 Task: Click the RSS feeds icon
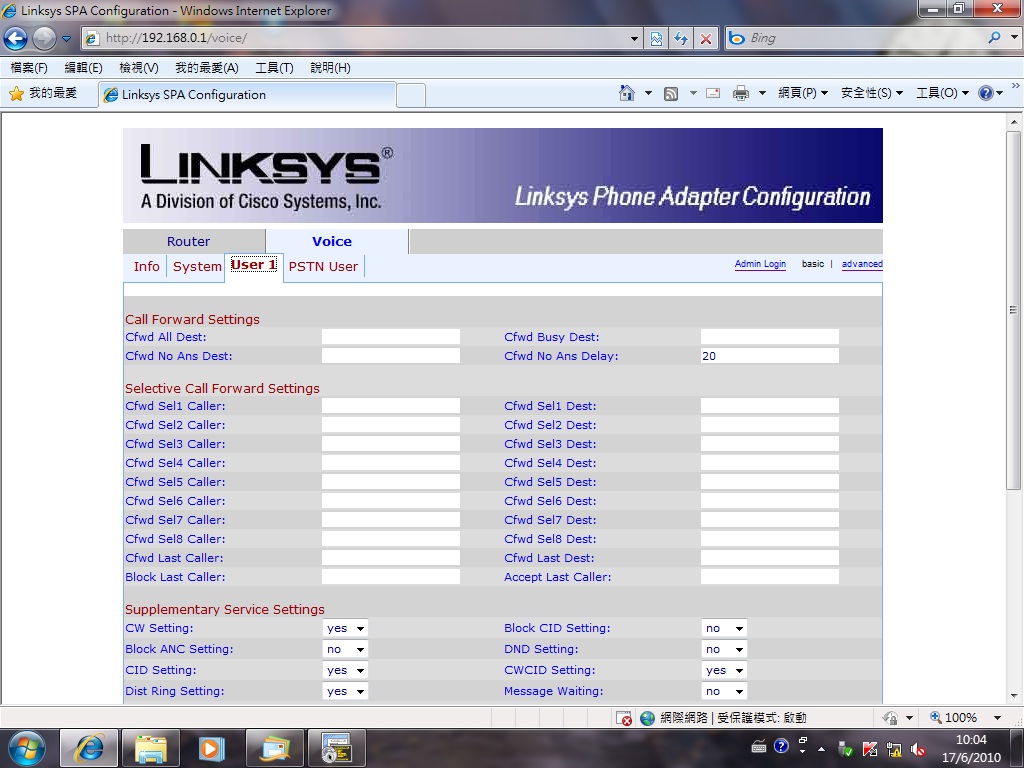click(x=671, y=94)
